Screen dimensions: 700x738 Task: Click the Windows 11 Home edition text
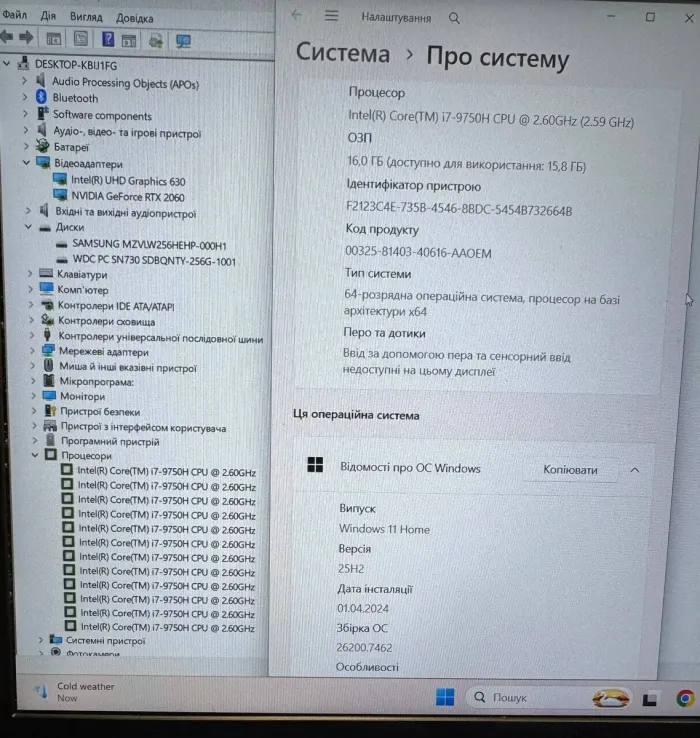click(x=384, y=529)
